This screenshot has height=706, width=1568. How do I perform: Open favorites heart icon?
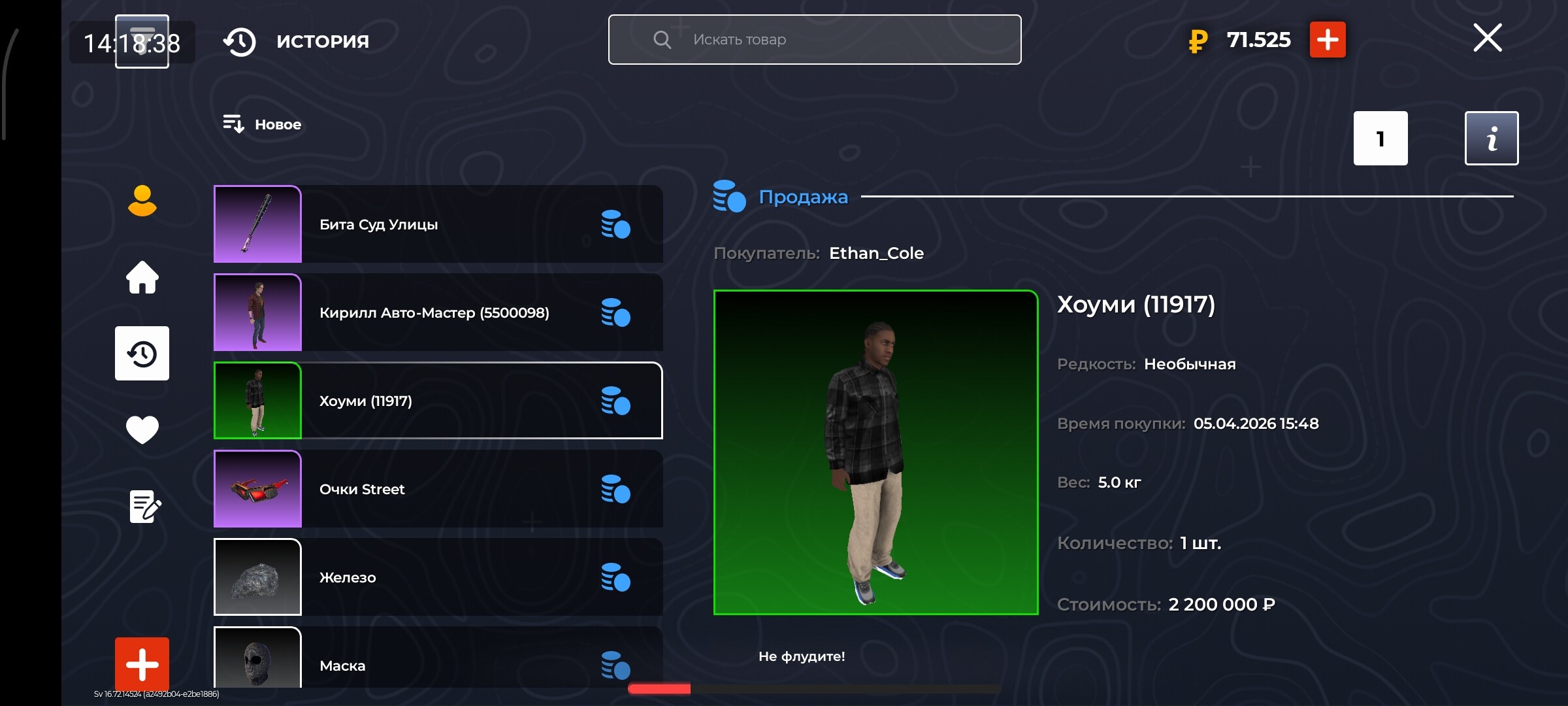[x=142, y=429]
